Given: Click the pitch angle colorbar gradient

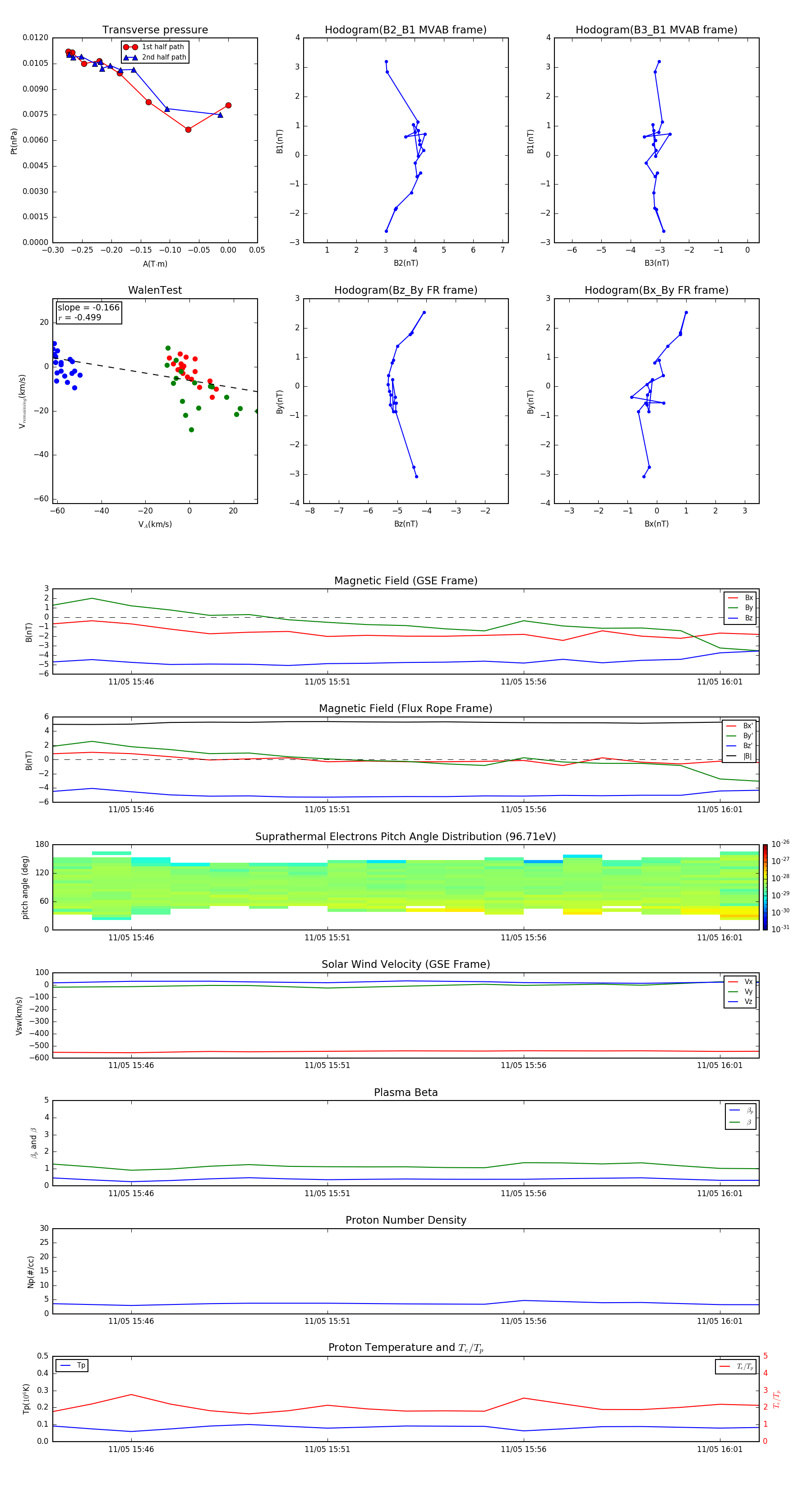Looking at the screenshot, I should click(x=765, y=887).
